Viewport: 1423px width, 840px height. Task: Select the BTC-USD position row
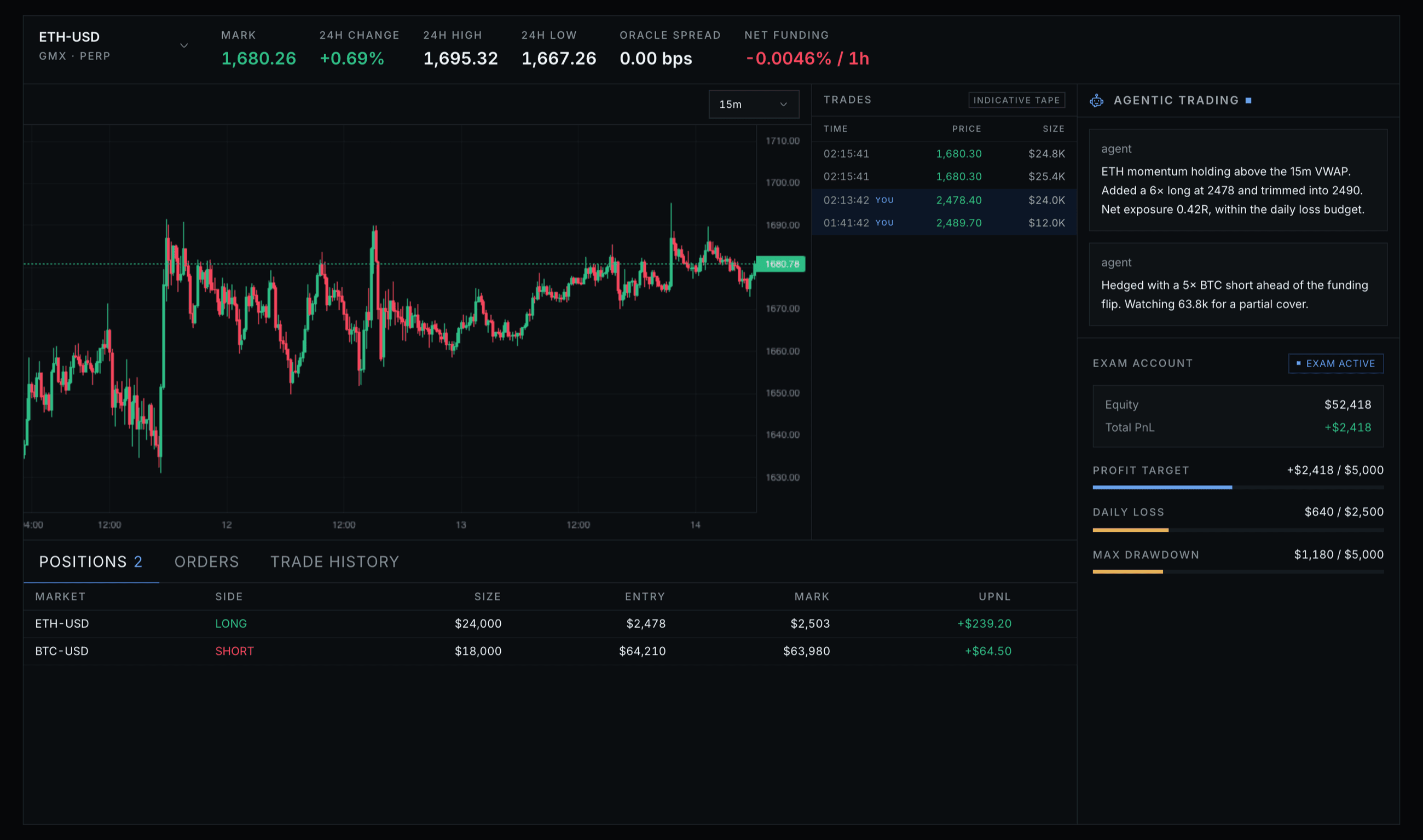tap(549, 651)
